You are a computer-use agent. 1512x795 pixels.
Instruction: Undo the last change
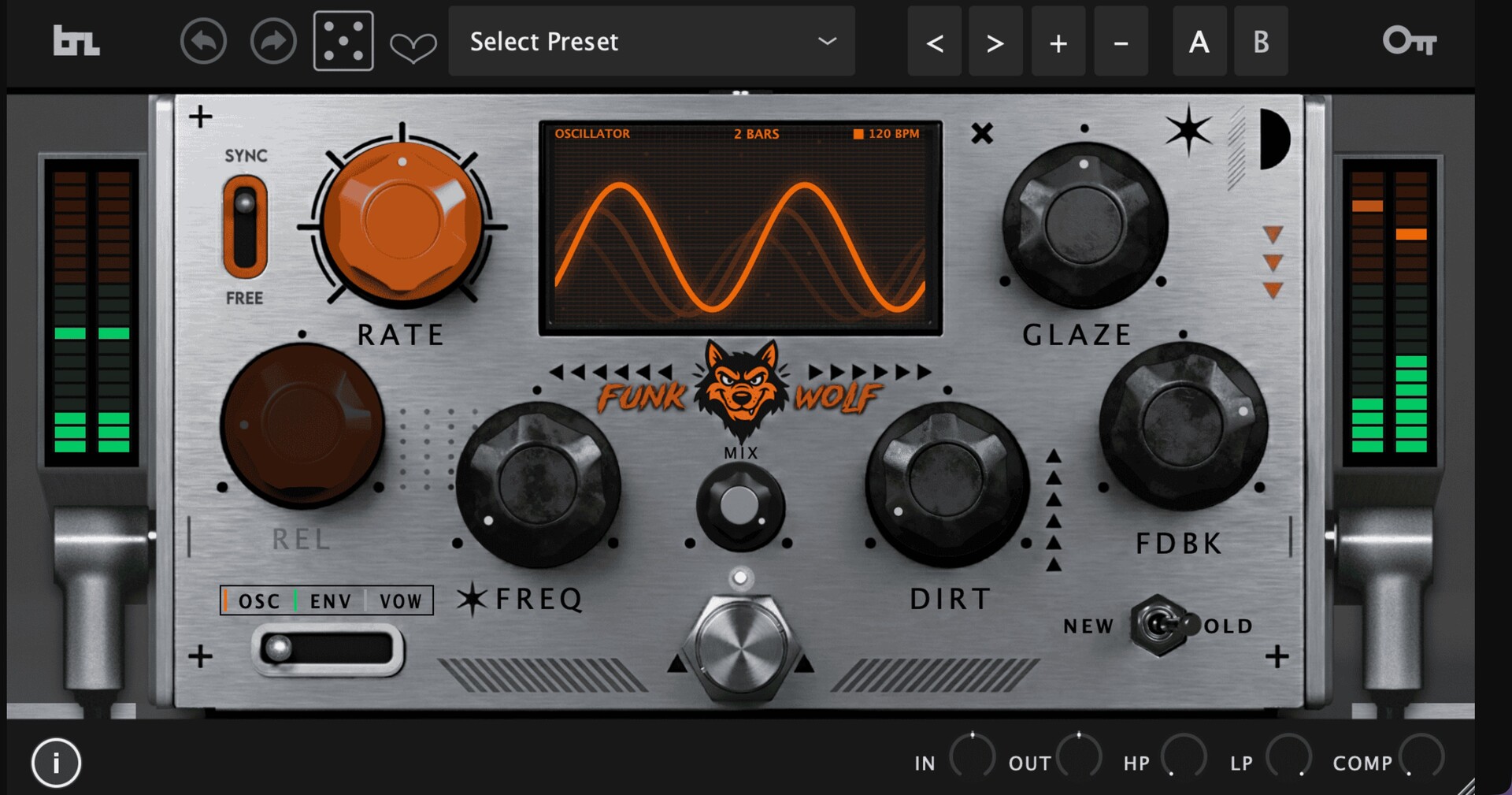203,41
